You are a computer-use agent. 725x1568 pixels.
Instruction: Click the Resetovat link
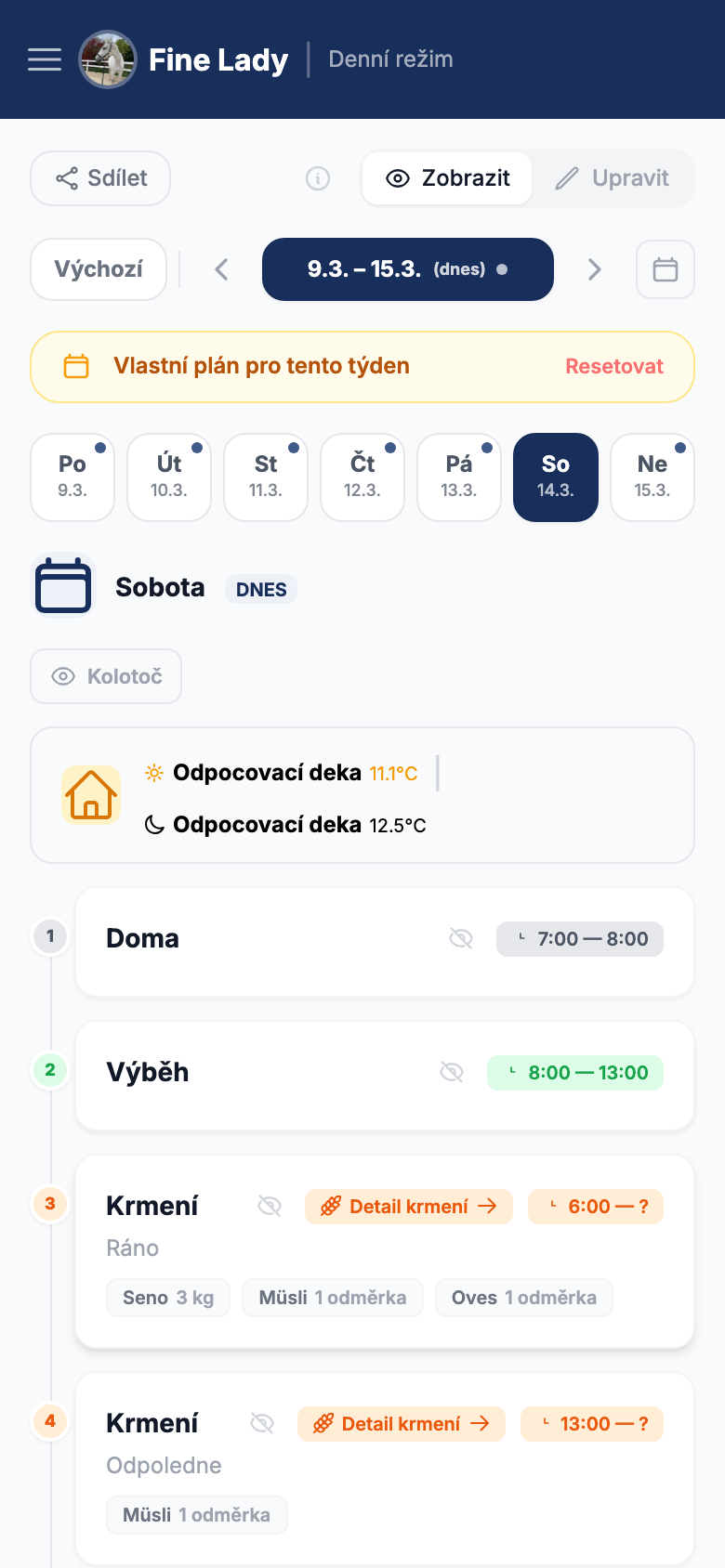[614, 366]
